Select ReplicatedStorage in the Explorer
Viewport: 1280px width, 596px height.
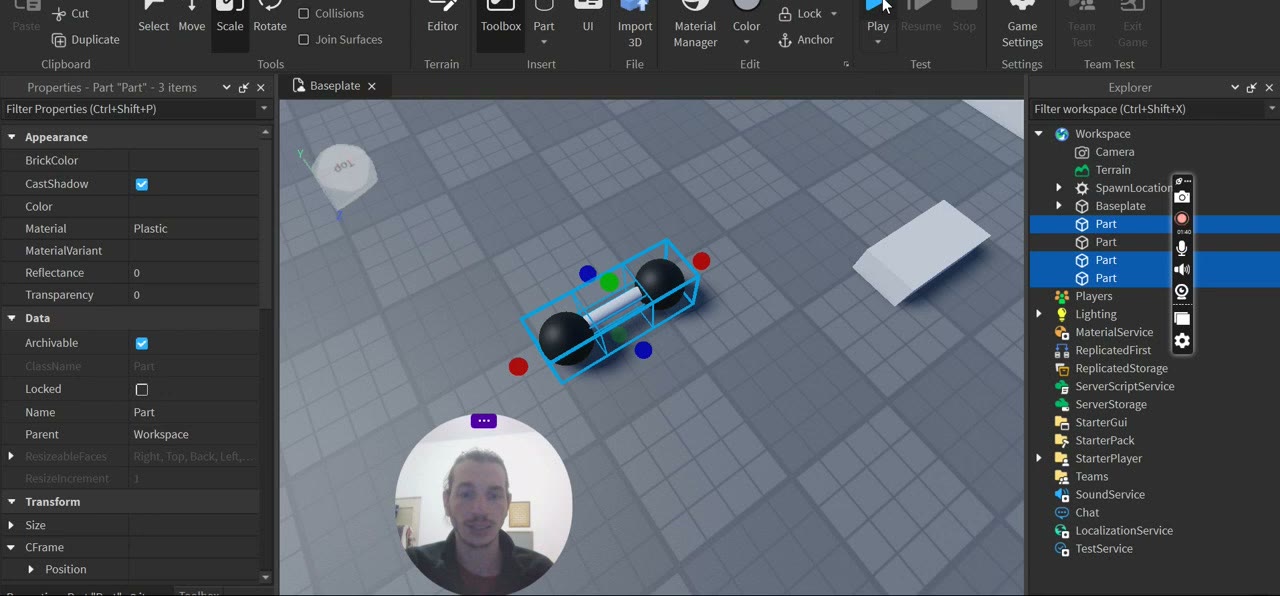tap(1121, 368)
